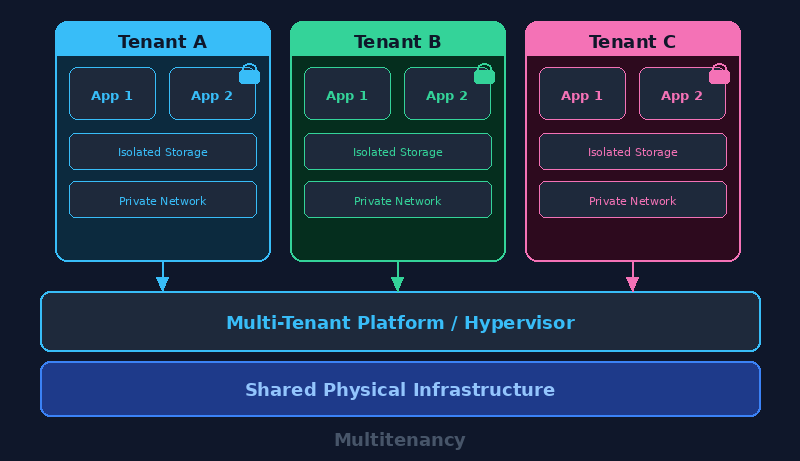Select Isolated Storage in Tenant A
Image resolution: width=800 pixels, height=461 pixels.
point(163,152)
